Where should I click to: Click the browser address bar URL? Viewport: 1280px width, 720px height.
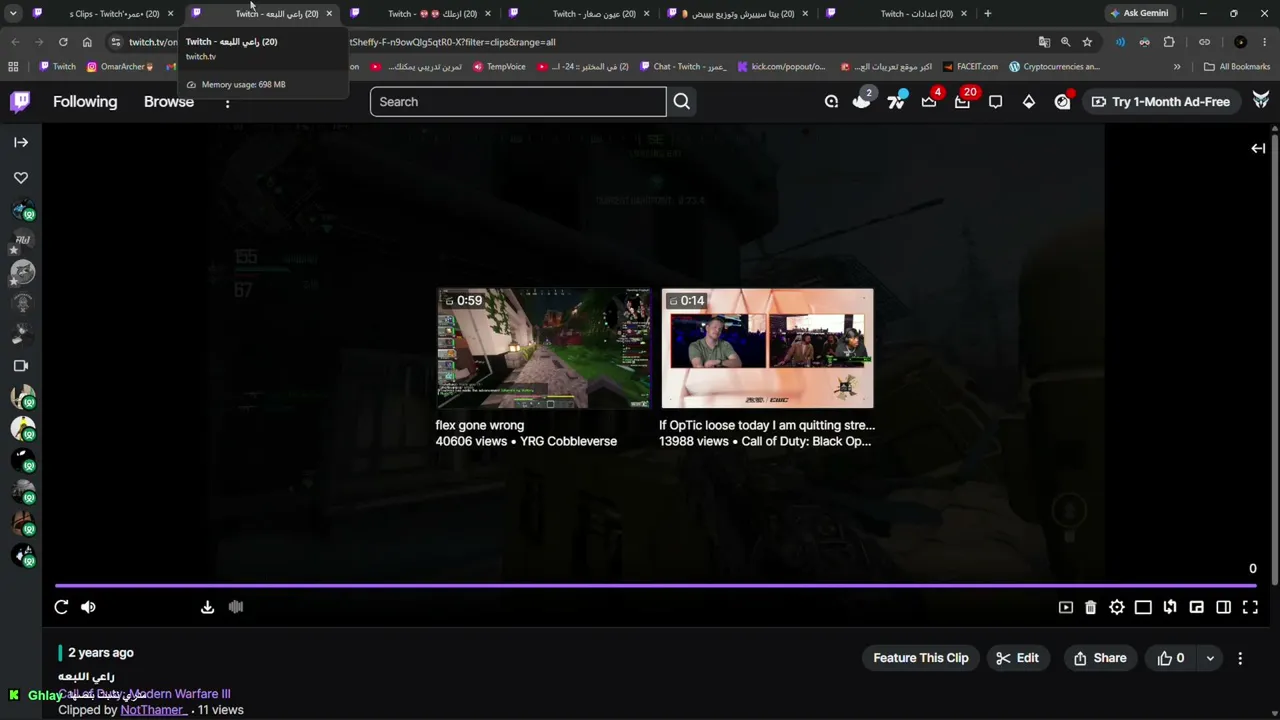572,42
